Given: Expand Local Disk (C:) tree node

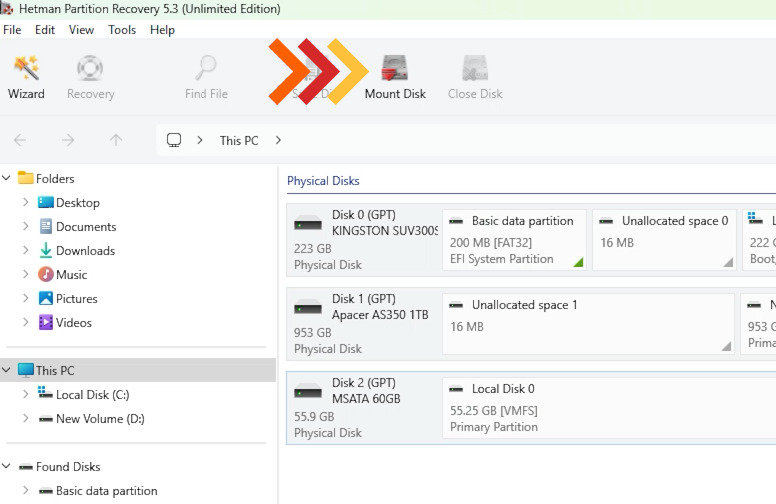Looking at the screenshot, I should [x=26, y=394].
